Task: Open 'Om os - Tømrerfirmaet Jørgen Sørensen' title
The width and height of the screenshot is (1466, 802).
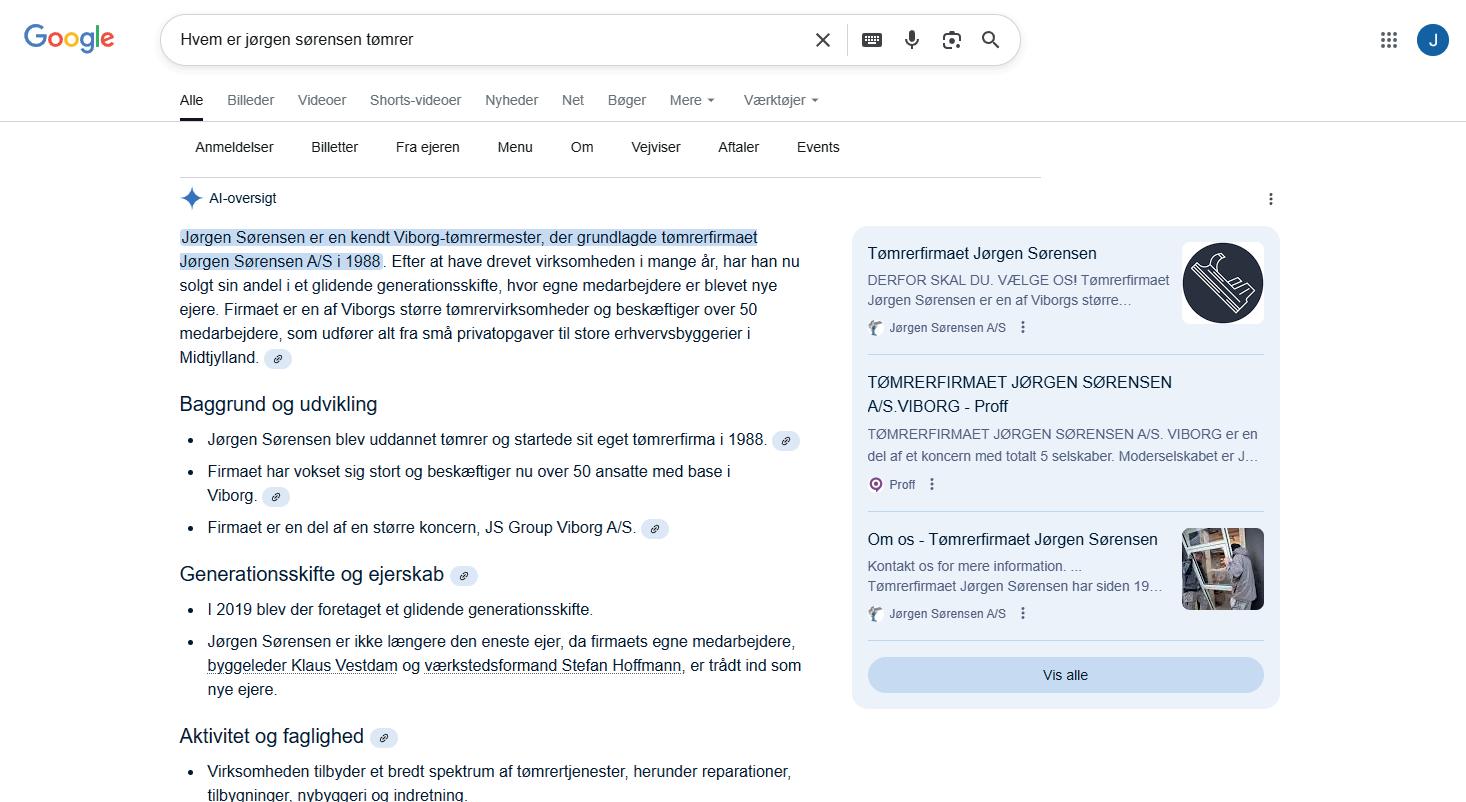Action: point(1013,539)
